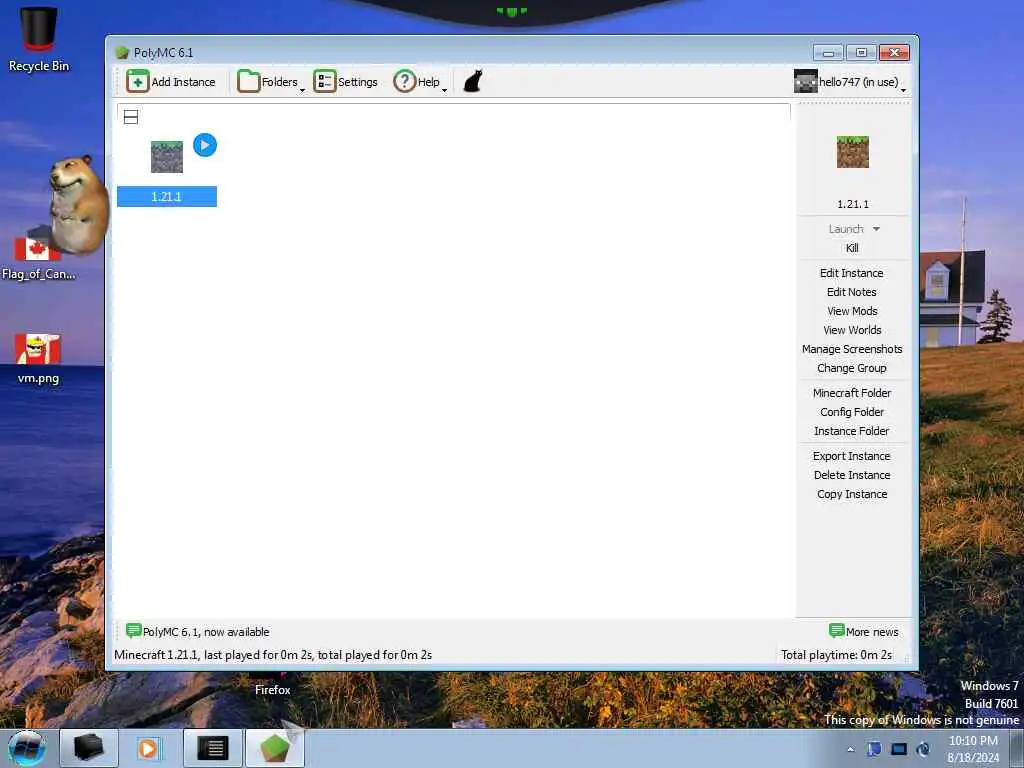Show hidden system tray icons
Screen dimensions: 1024x768
pos(850,749)
